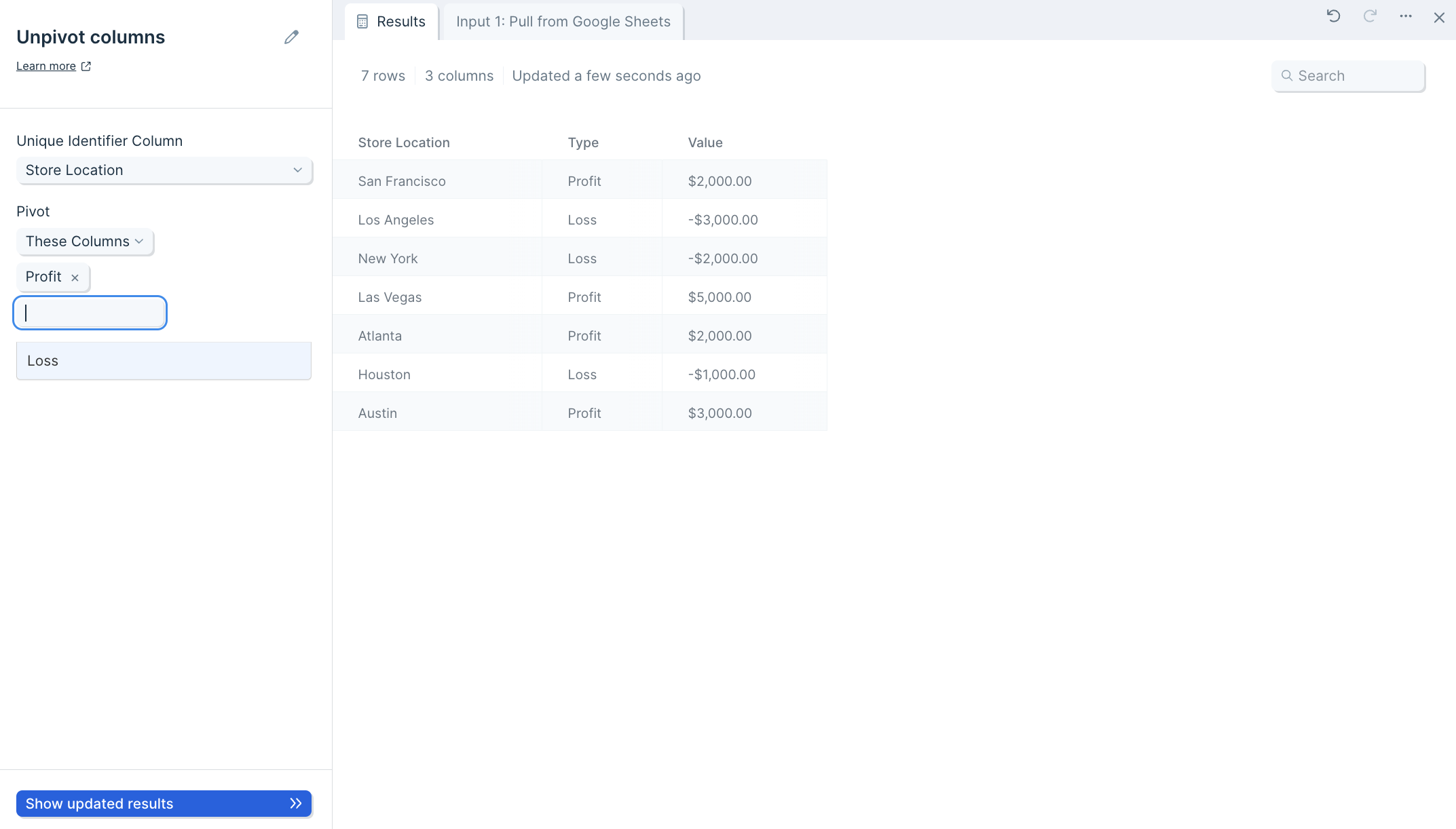The height and width of the screenshot is (829, 1456).
Task: Close the panel with X icon
Action: [1439, 18]
